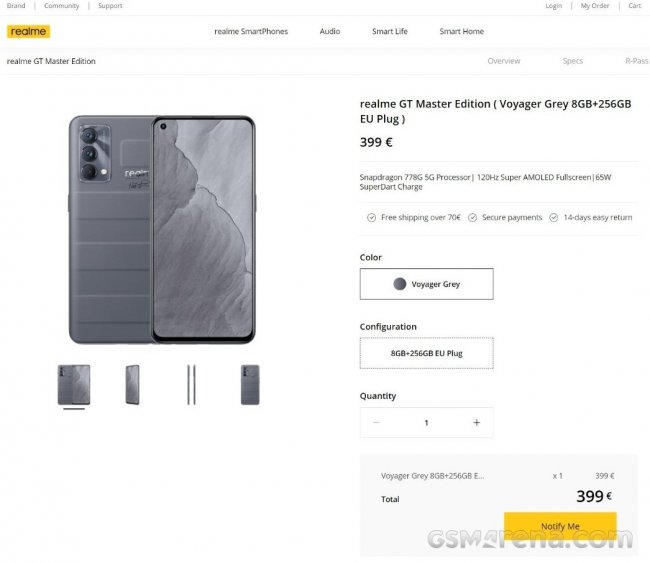Image resolution: width=650 pixels, height=563 pixels.
Task: Open the Audio menu
Action: (x=330, y=31)
